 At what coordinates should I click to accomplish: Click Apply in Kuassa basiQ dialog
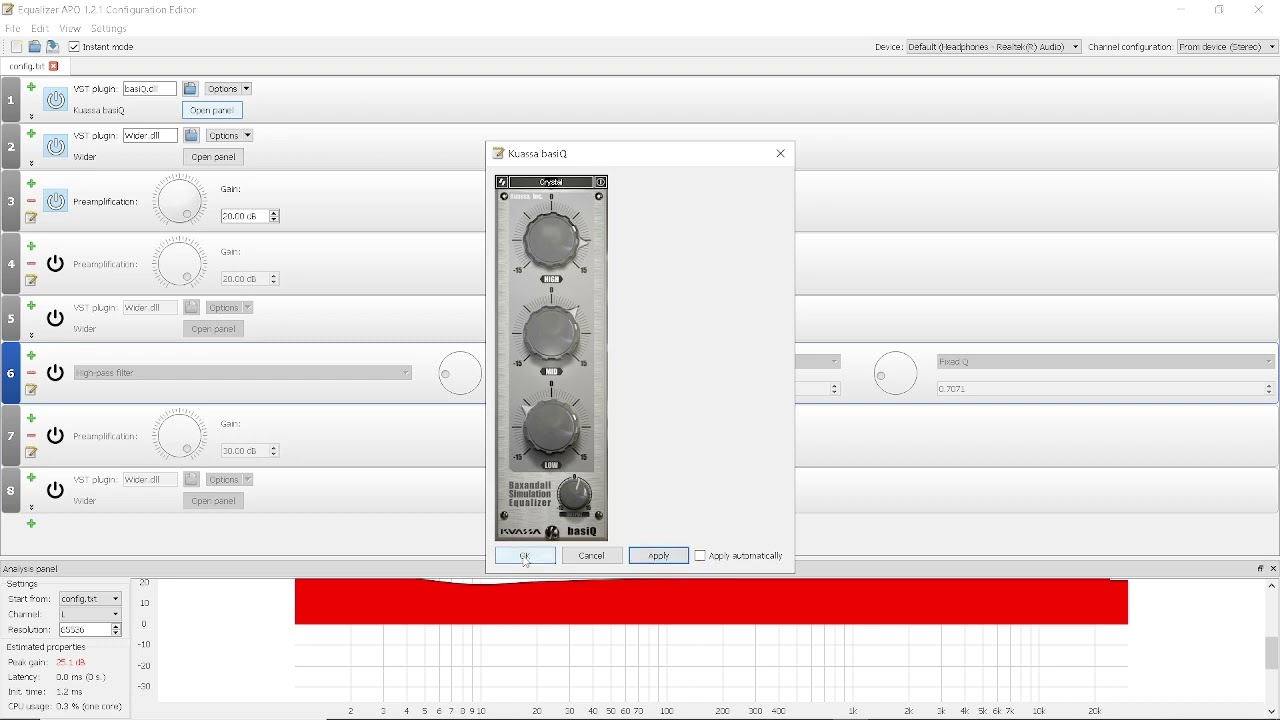point(659,556)
